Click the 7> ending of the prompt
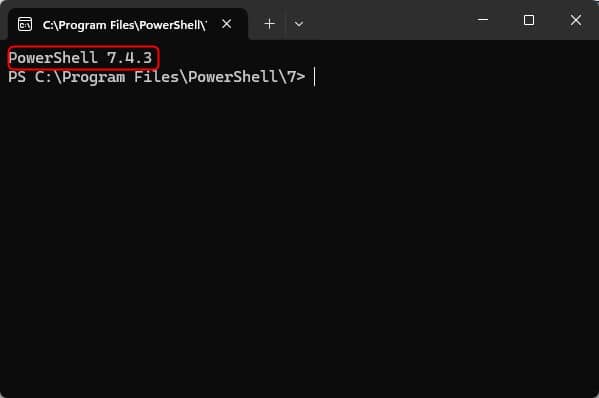This screenshot has width=599, height=398. 296,77
